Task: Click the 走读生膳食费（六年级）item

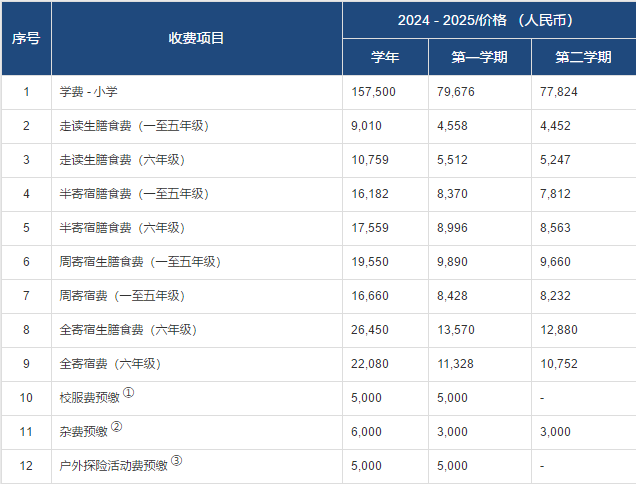Action: pyautogui.click(x=123, y=160)
